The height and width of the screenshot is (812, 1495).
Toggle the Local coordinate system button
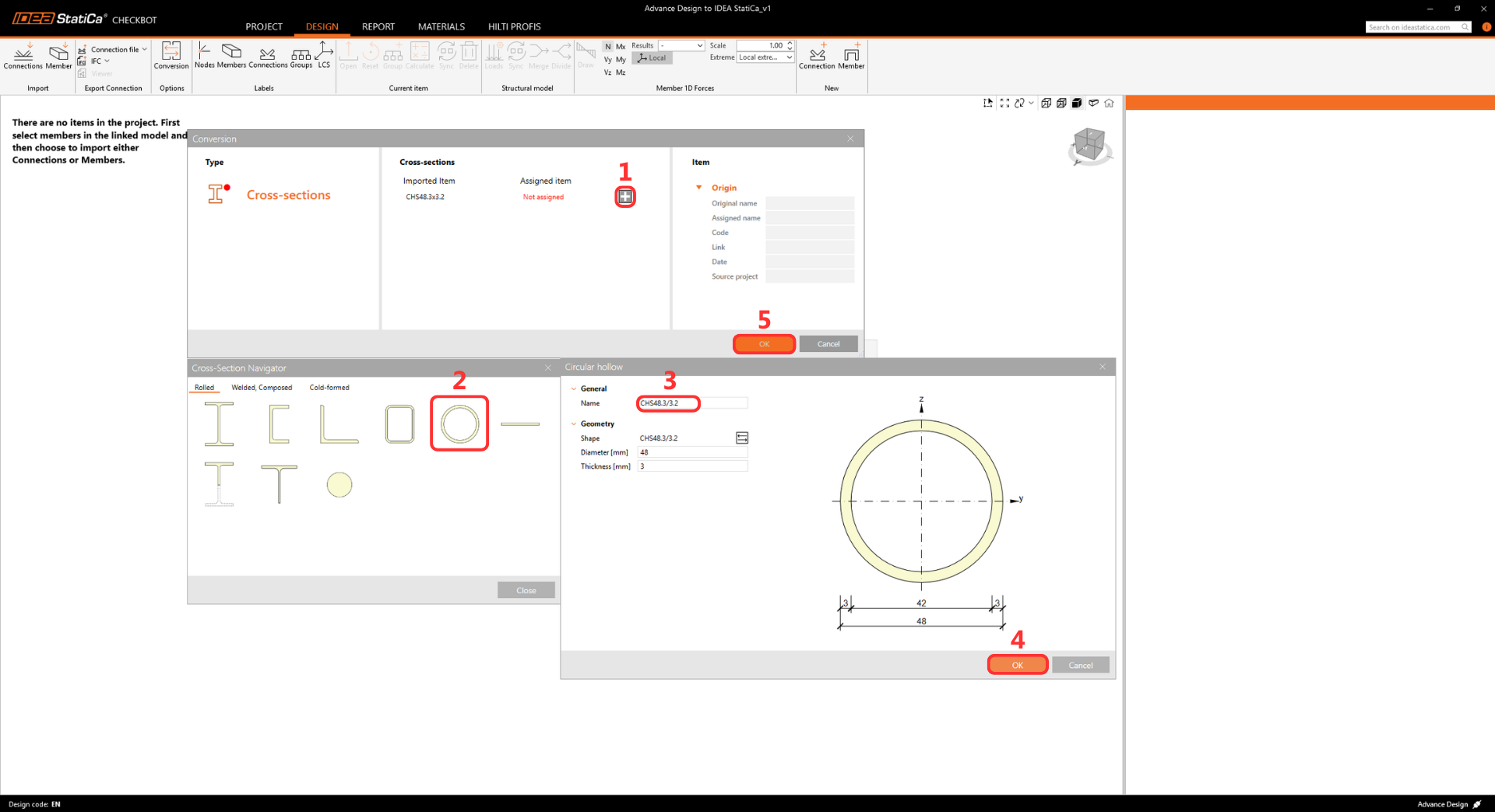click(653, 58)
